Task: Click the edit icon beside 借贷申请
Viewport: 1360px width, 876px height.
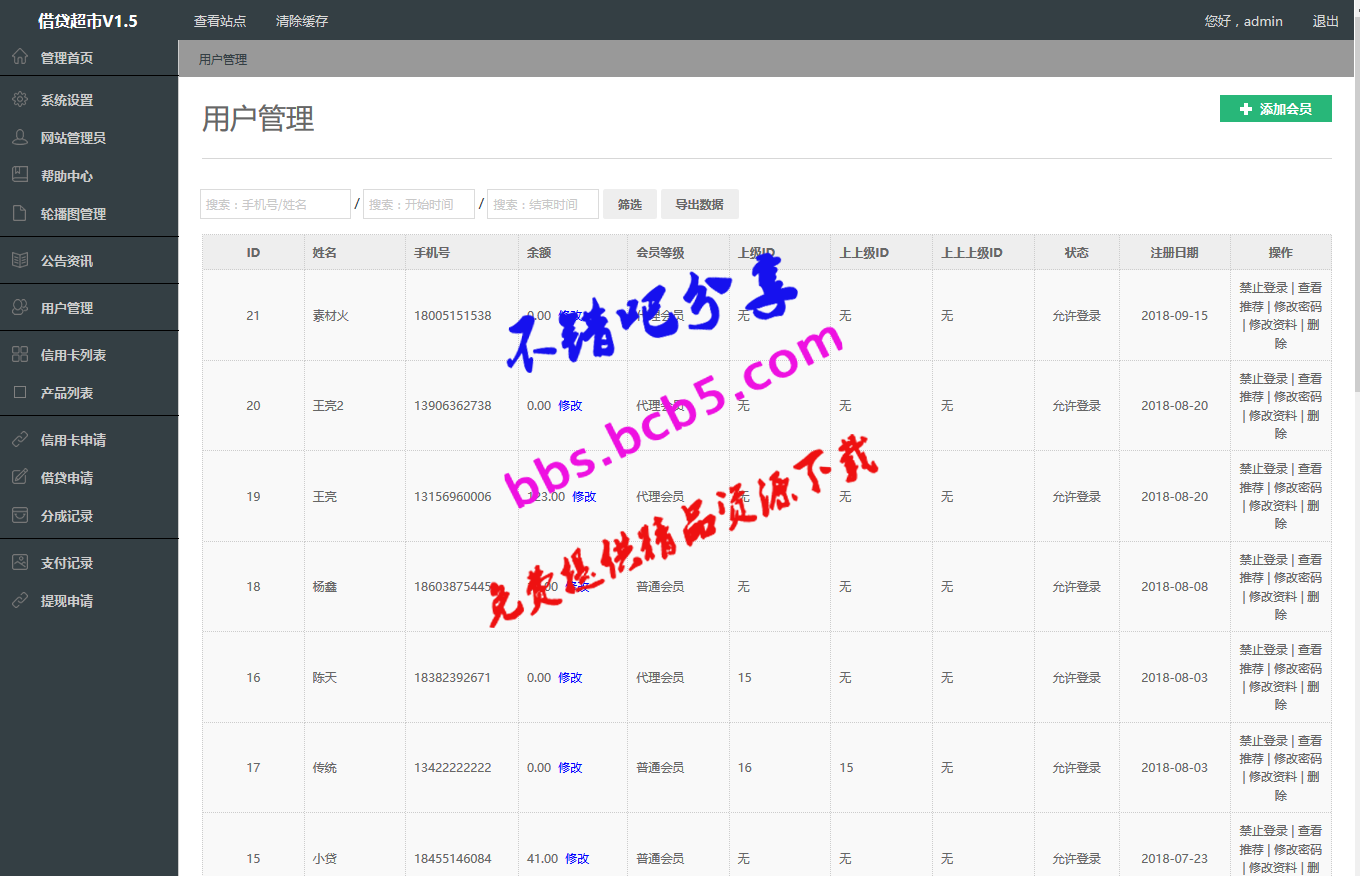Action: [x=20, y=477]
